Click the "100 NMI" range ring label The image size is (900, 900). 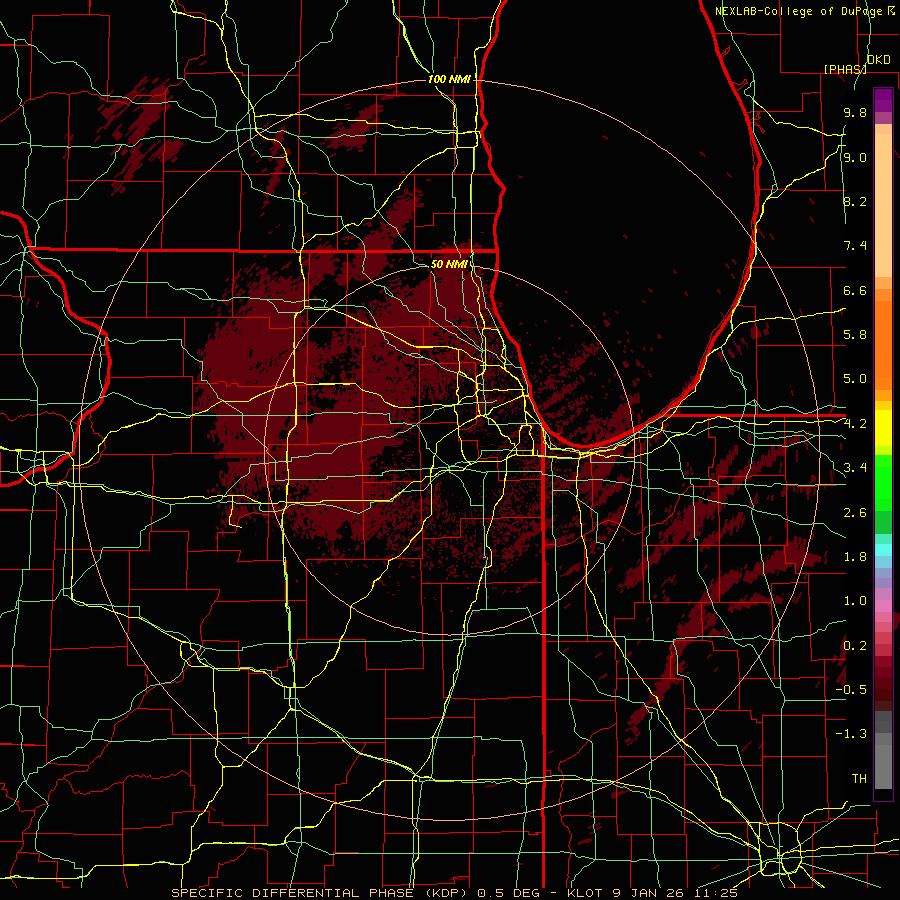[449, 79]
